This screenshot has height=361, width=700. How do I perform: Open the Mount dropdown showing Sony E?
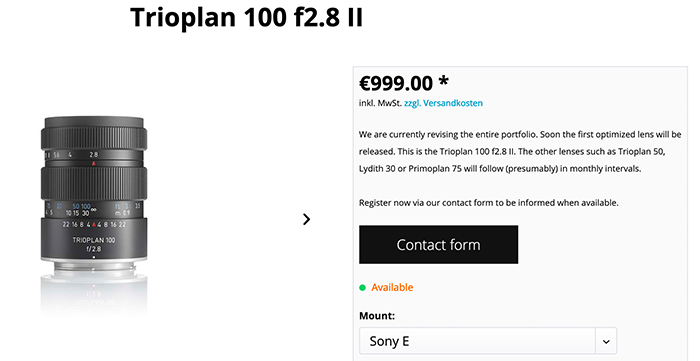488,341
